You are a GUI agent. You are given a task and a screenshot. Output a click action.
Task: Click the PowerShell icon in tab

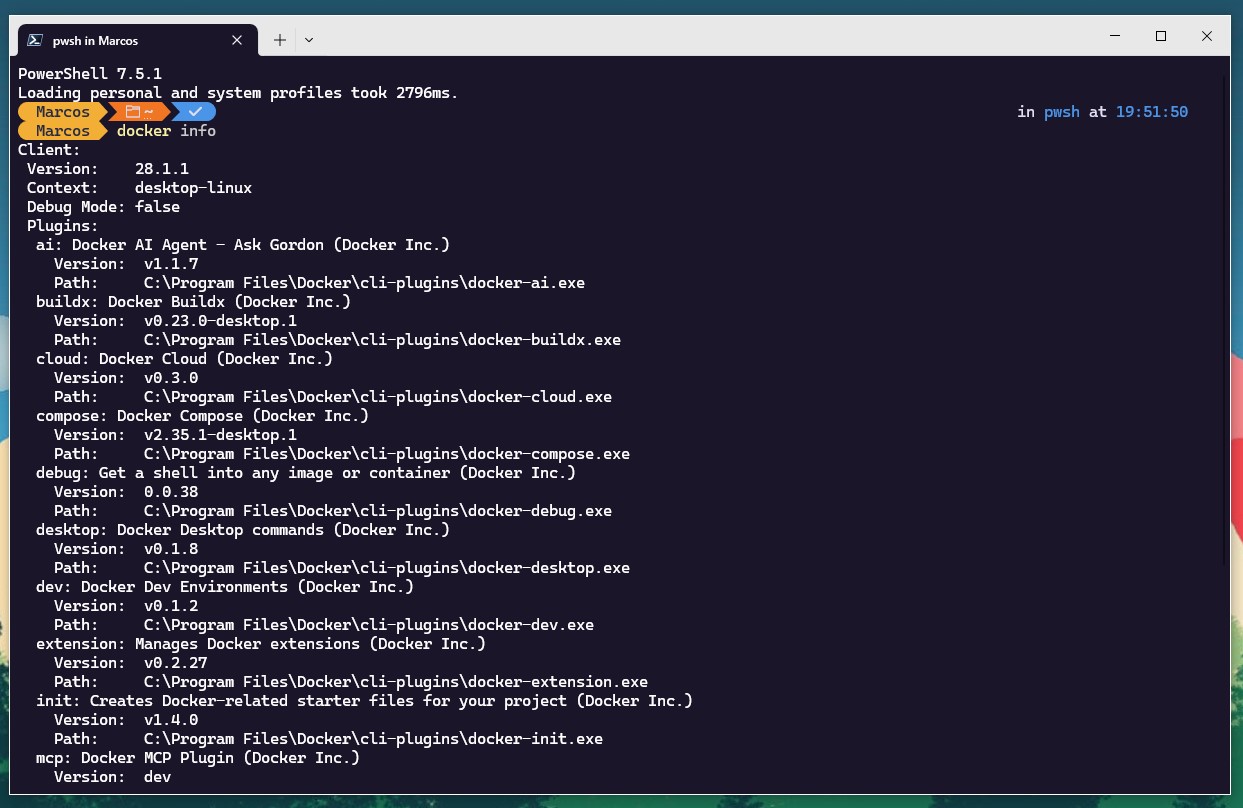click(35, 40)
